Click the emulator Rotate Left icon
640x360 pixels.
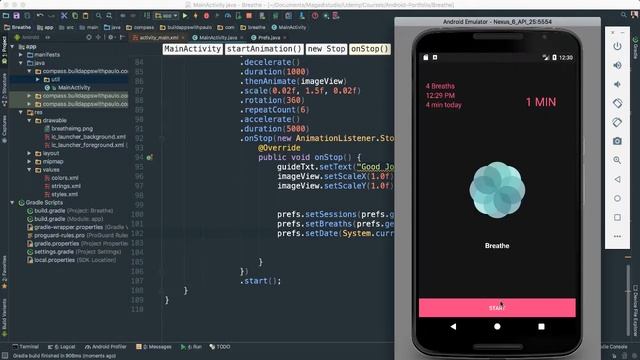pyautogui.click(x=617, y=103)
